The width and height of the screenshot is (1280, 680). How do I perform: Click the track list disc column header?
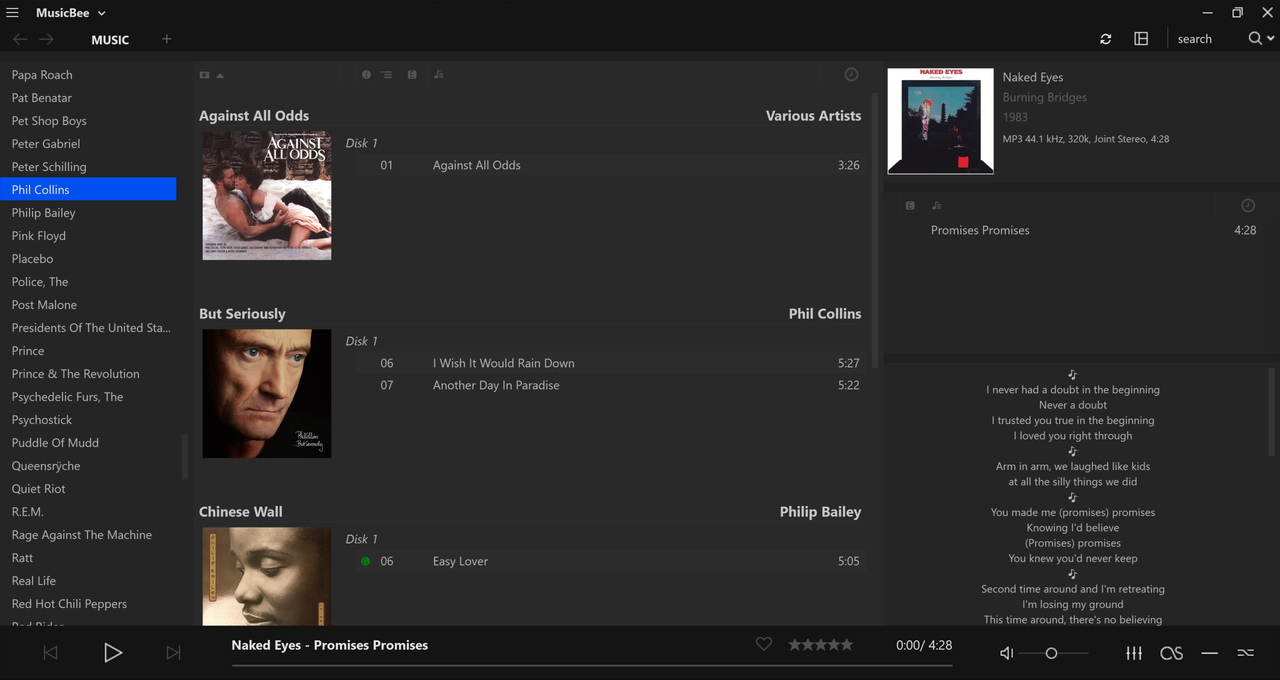tap(412, 75)
